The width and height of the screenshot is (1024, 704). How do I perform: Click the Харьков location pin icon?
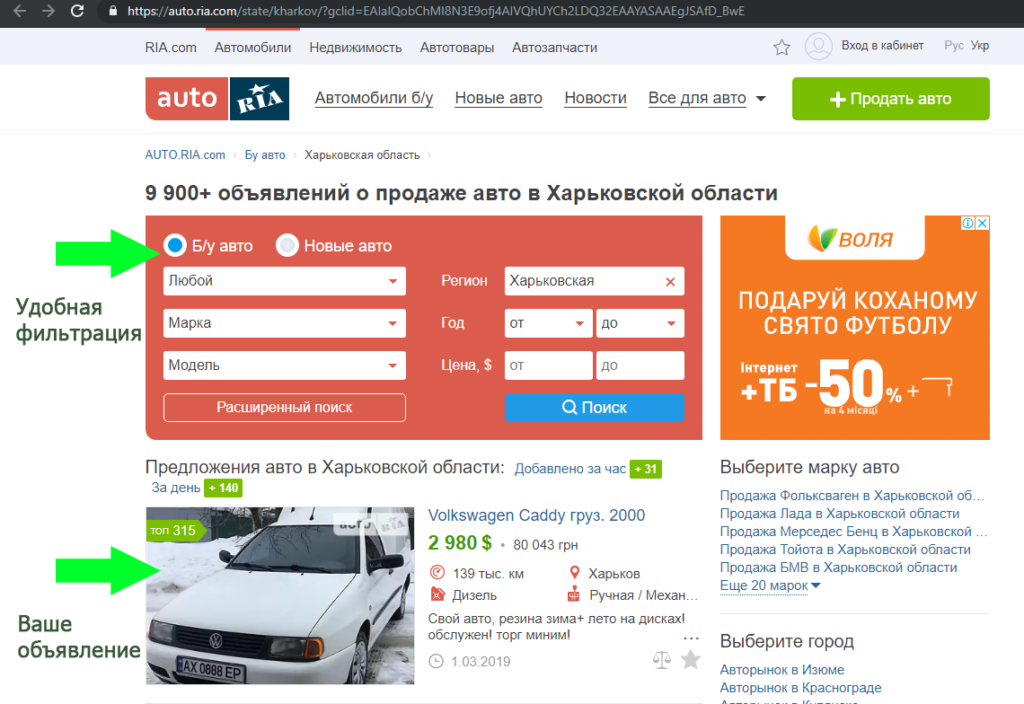pyautogui.click(x=575, y=573)
